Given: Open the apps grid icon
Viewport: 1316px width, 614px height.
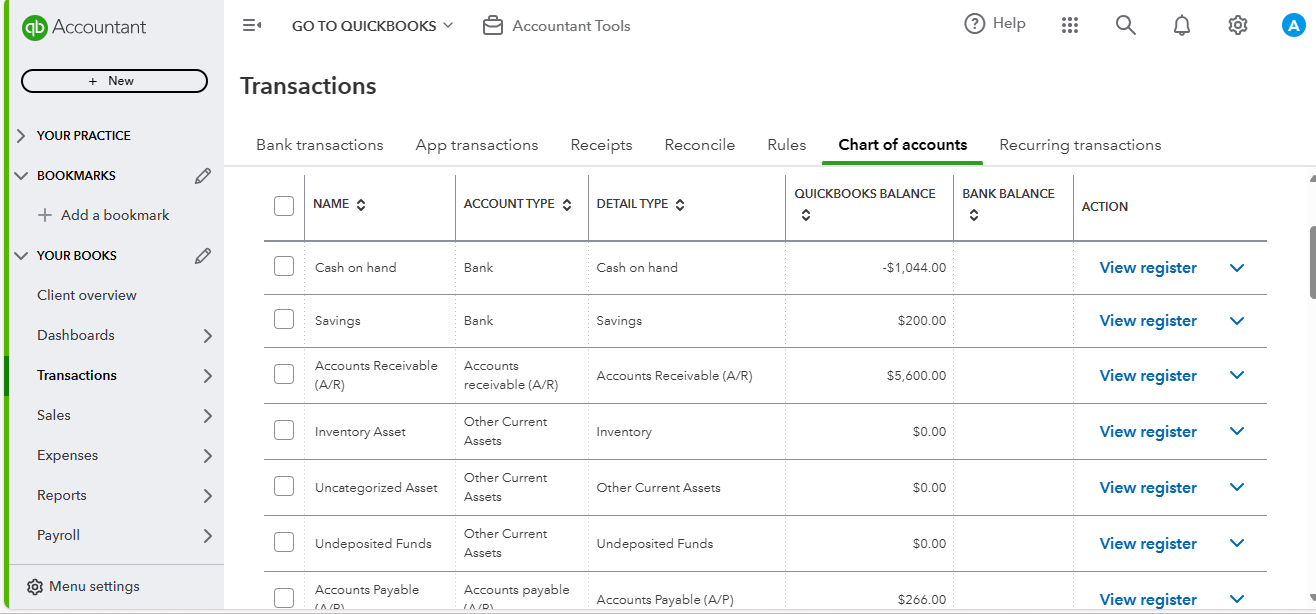Looking at the screenshot, I should [x=1070, y=26].
